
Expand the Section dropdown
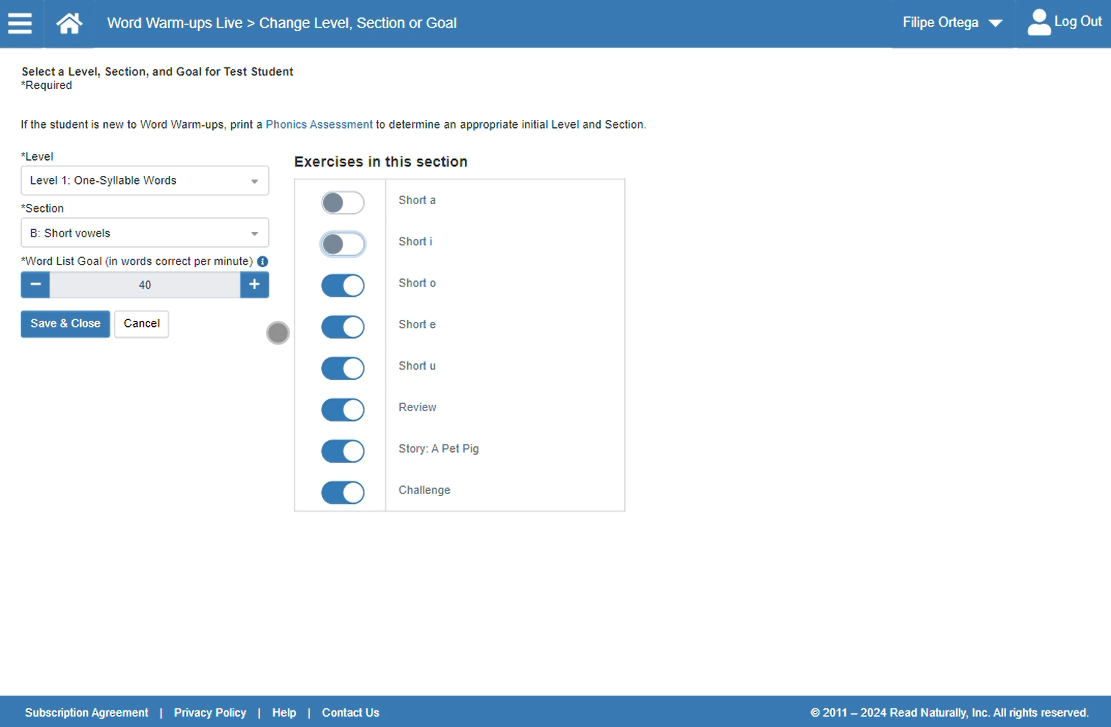[x=145, y=233]
